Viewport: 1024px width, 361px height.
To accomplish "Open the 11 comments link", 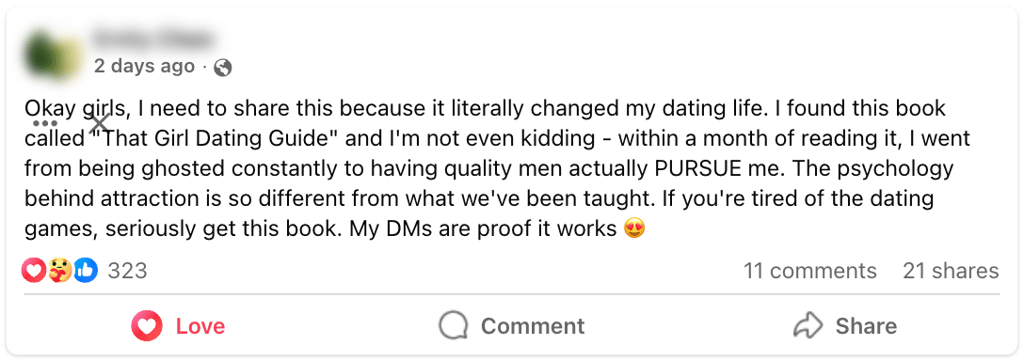I will (x=810, y=270).
